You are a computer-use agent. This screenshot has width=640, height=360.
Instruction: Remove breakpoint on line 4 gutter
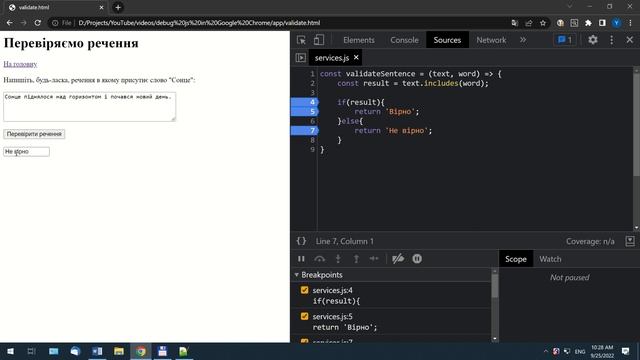[304, 102]
